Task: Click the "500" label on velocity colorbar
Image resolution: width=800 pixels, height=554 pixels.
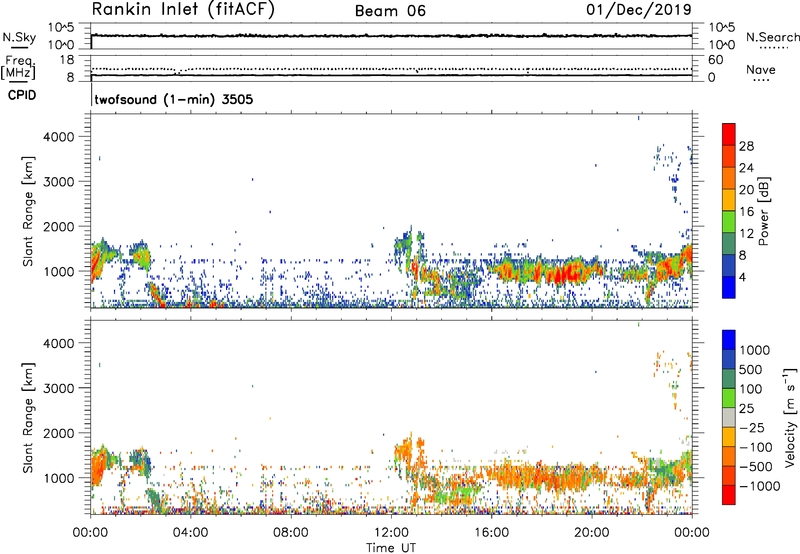Action: (x=750, y=369)
